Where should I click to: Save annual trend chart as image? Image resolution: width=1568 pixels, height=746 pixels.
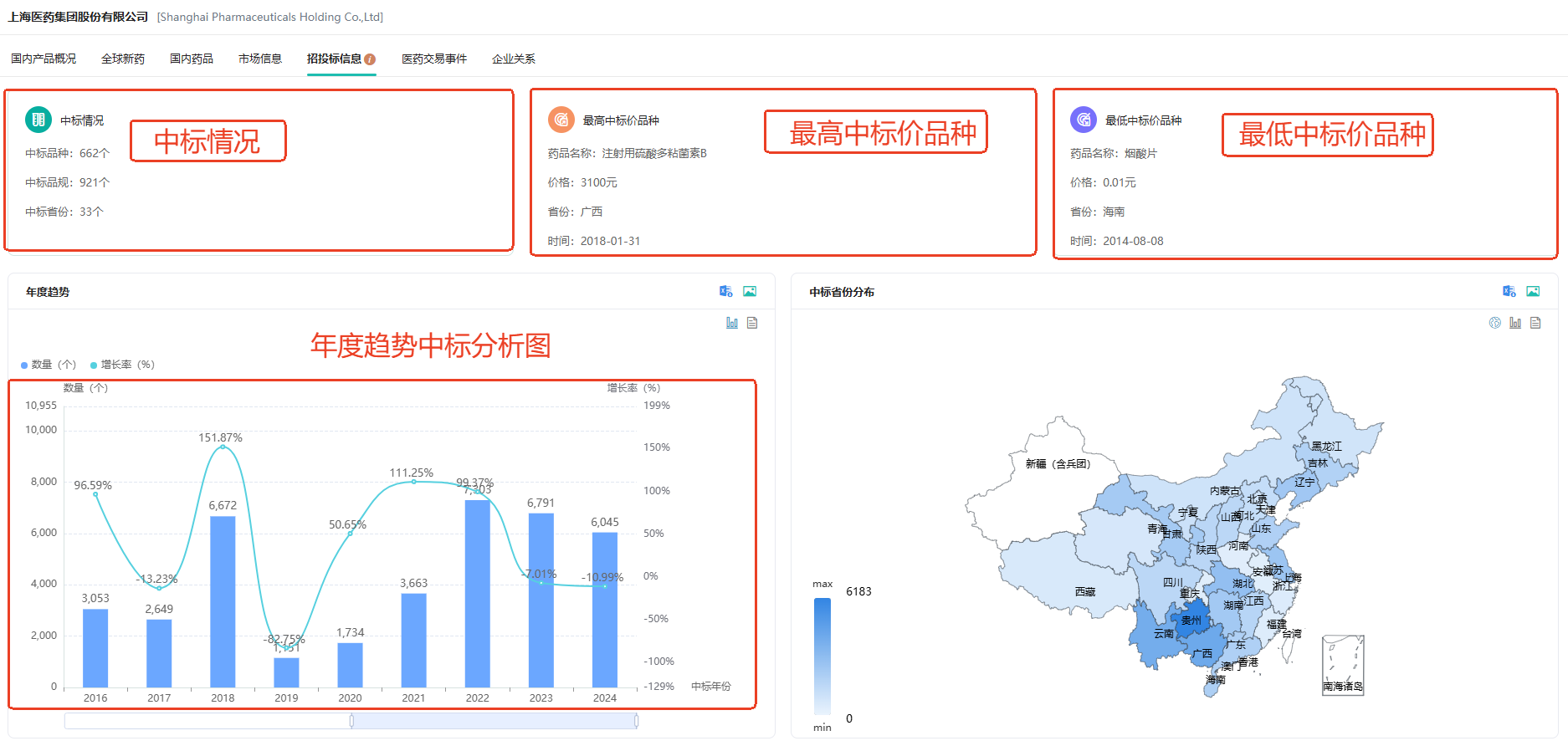coord(750,291)
